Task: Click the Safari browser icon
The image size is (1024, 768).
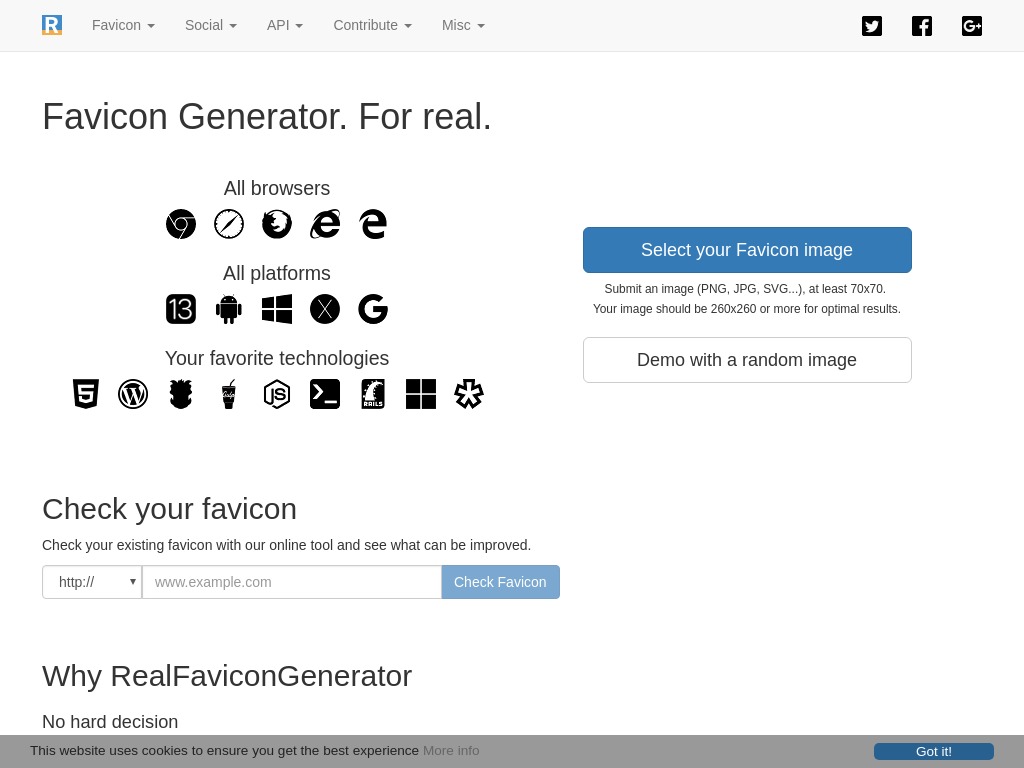Action: (229, 224)
